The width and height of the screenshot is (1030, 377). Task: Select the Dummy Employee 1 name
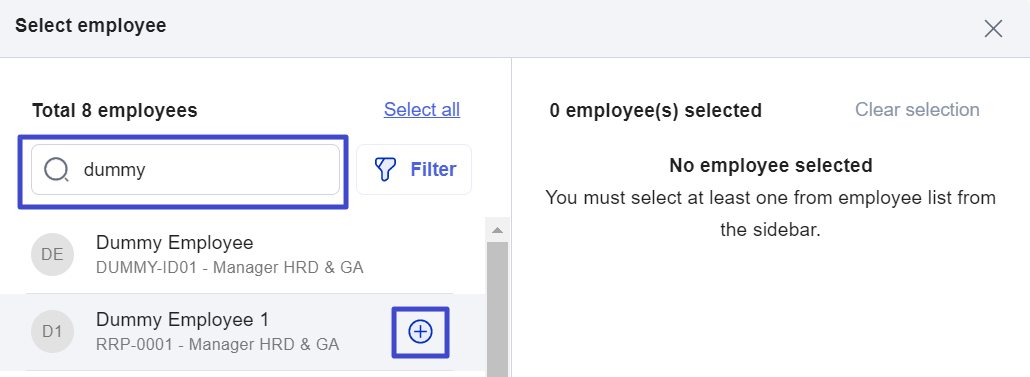click(x=183, y=320)
